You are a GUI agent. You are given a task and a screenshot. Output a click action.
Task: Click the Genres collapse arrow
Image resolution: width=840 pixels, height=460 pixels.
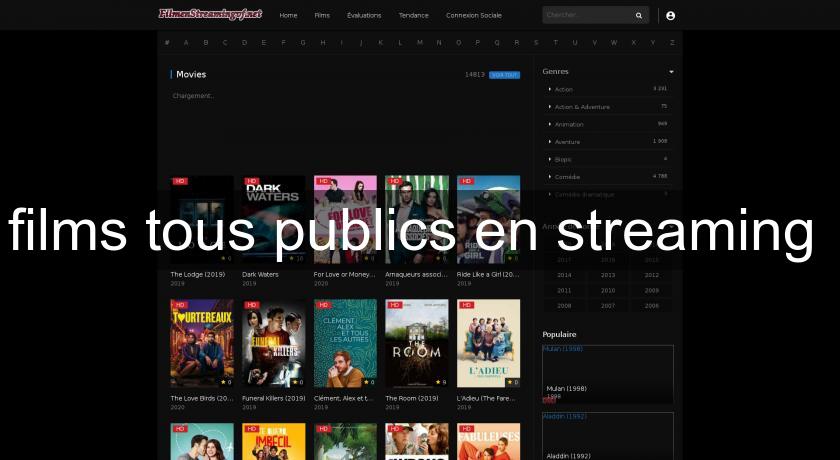tap(671, 72)
